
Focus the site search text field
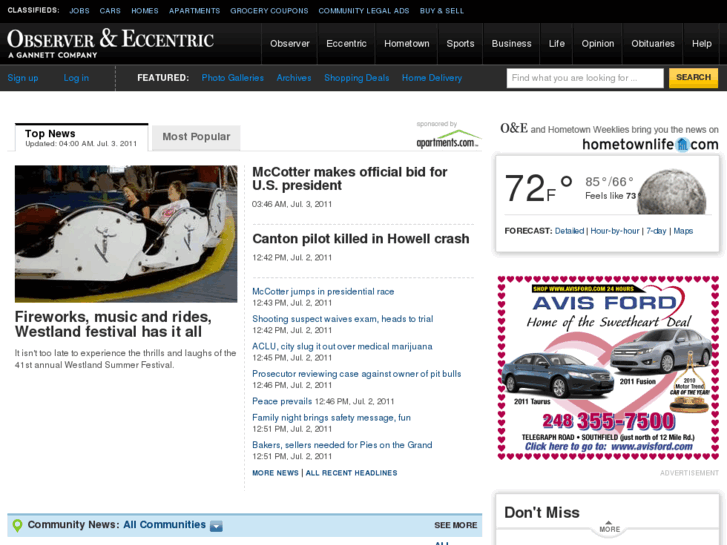(x=585, y=78)
